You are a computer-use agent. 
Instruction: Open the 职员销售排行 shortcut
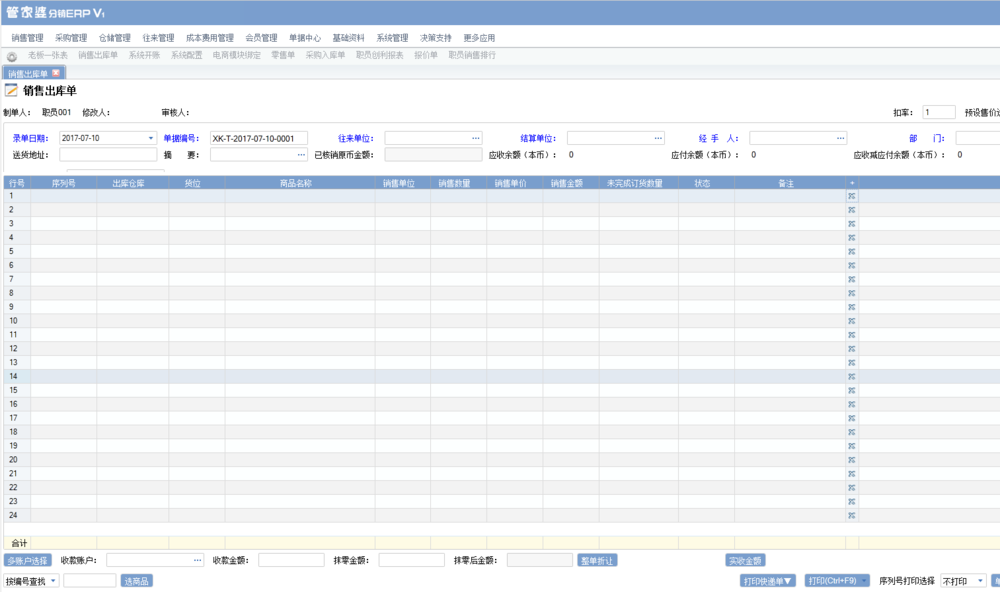point(472,55)
